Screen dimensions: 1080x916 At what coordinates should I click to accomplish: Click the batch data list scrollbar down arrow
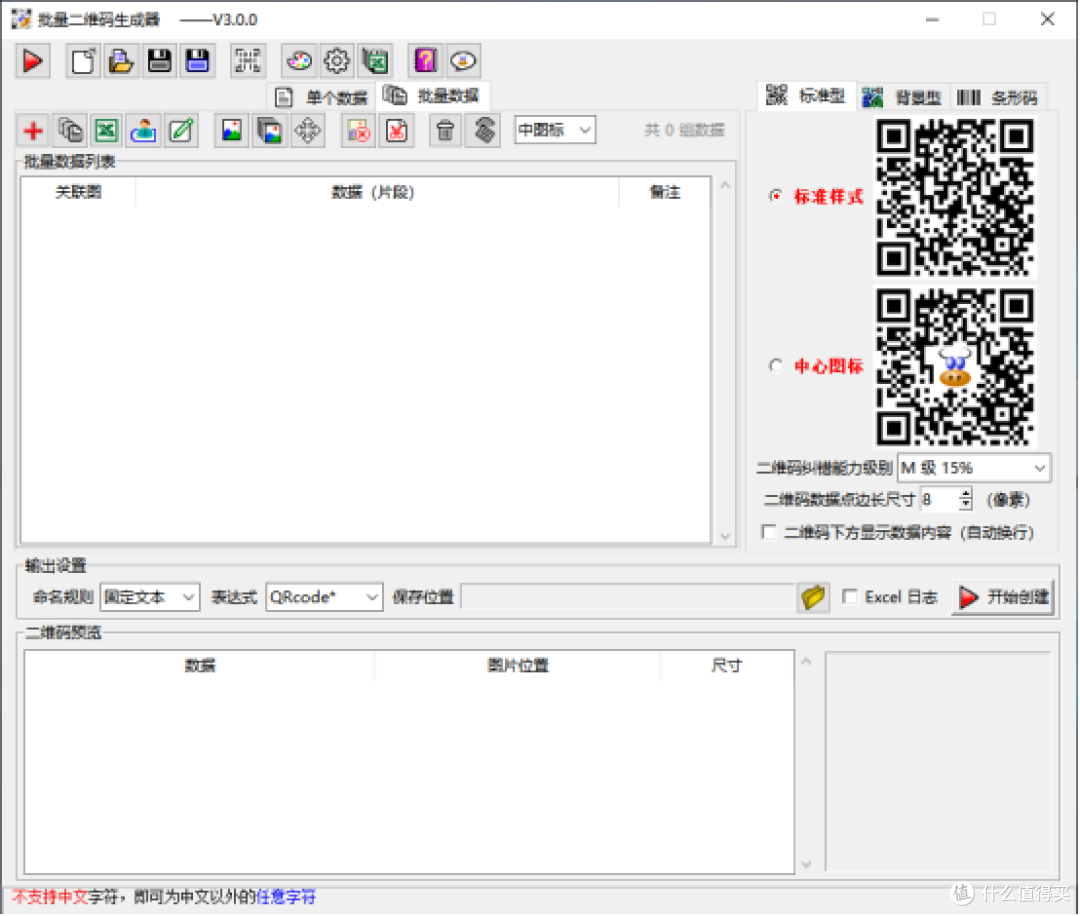click(725, 536)
